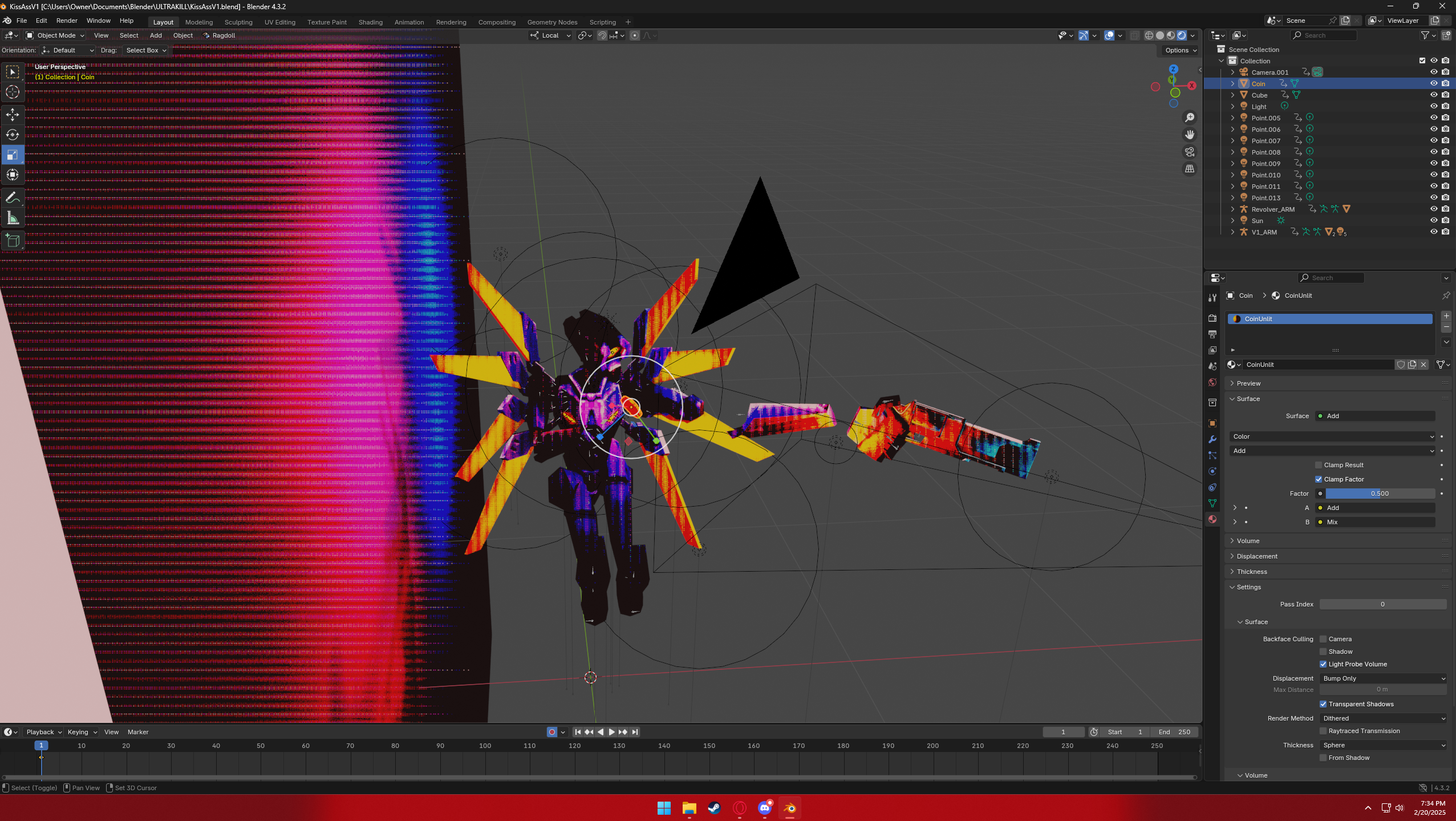Open the Geometry Nodes workspace tab
This screenshot has width=1456, height=821.
(552, 22)
